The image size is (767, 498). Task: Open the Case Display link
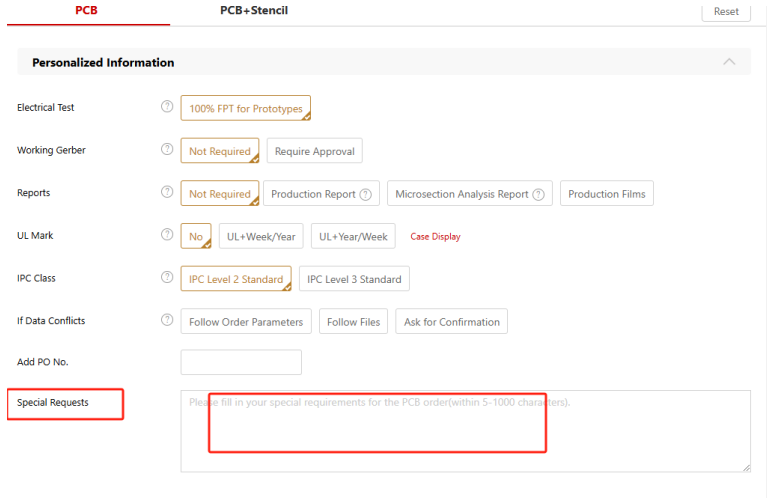[x=435, y=237]
